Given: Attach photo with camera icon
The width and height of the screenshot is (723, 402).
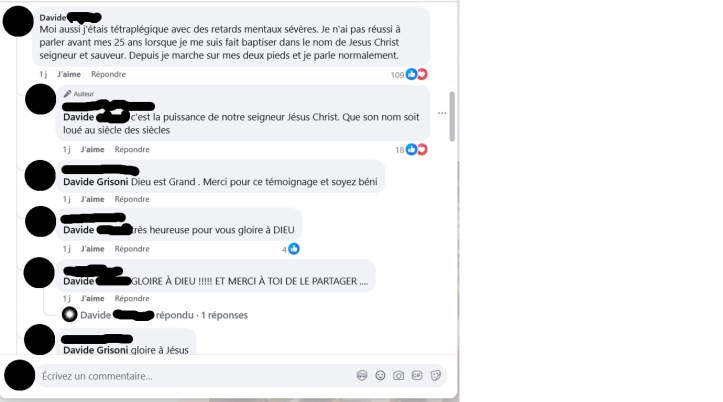Looking at the screenshot, I should (x=398, y=376).
